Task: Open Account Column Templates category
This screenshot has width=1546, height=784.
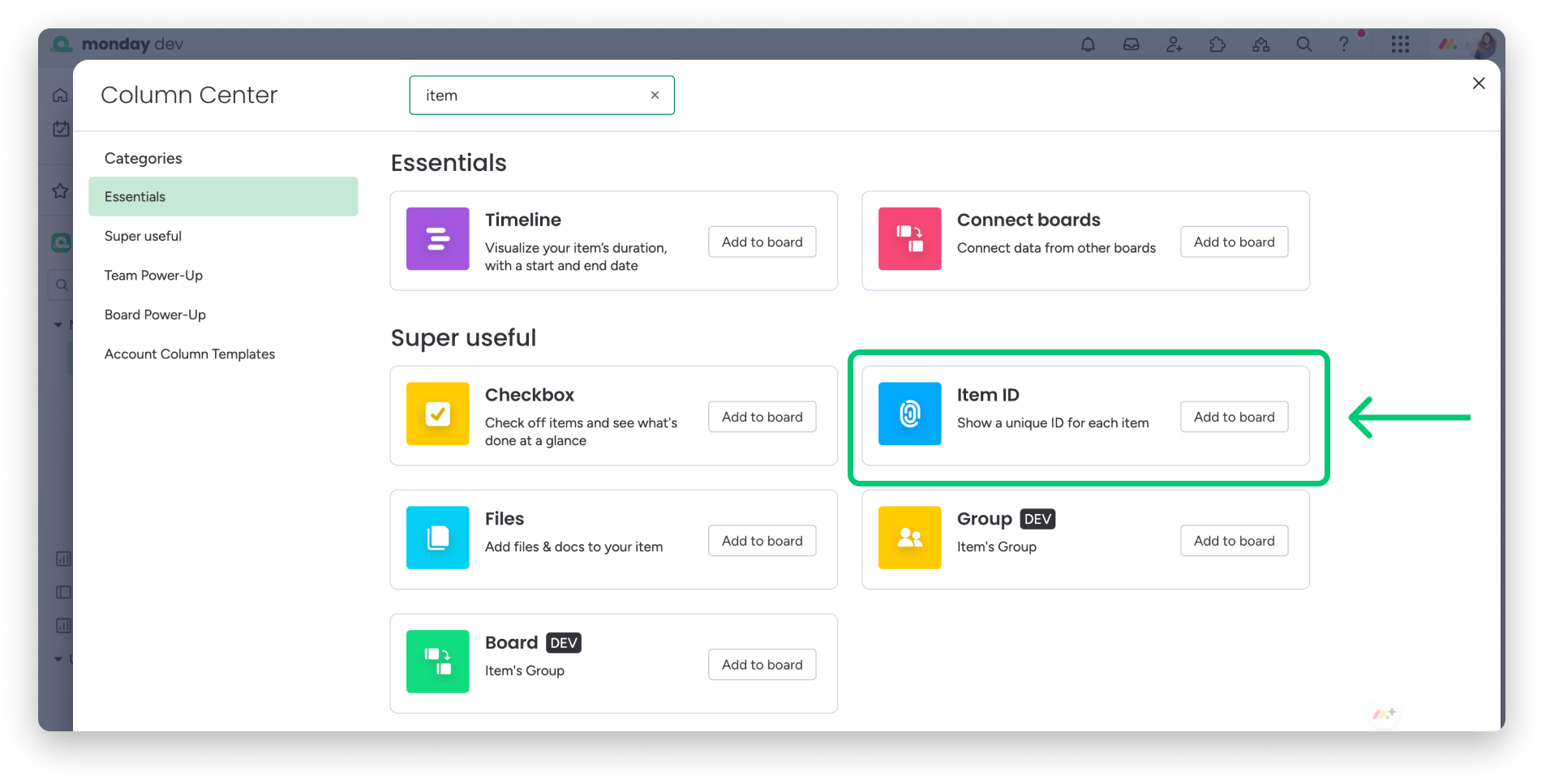Action: tap(189, 353)
